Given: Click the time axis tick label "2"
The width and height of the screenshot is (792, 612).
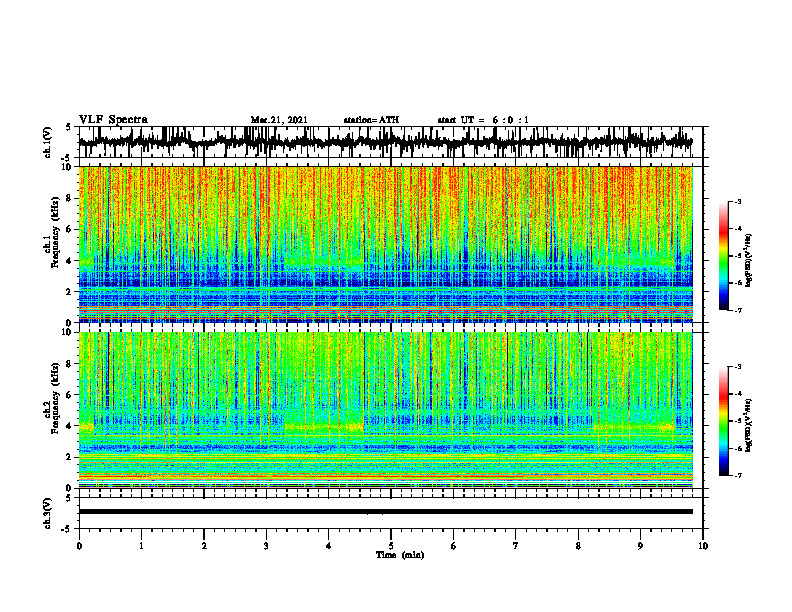Looking at the screenshot, I should [204, 546].
